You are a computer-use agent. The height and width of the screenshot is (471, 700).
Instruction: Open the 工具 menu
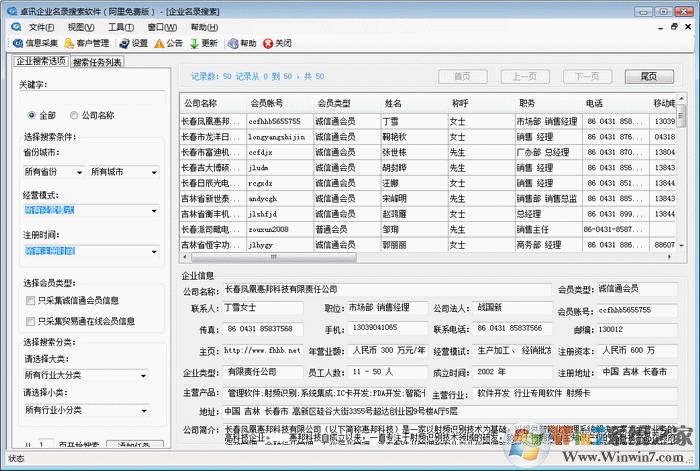(121, 27)
